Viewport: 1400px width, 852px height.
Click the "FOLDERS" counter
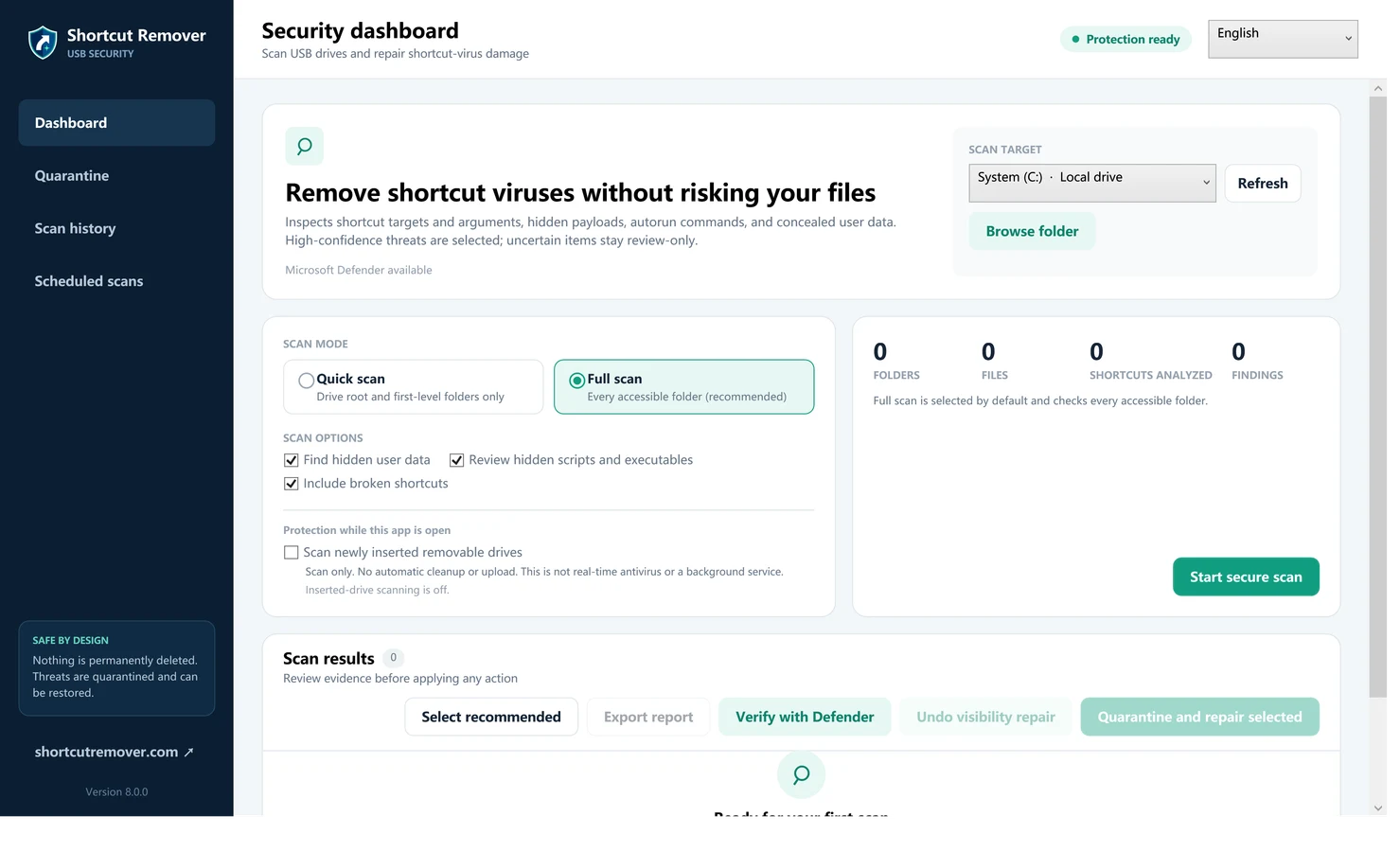click(x=896, y=362)
